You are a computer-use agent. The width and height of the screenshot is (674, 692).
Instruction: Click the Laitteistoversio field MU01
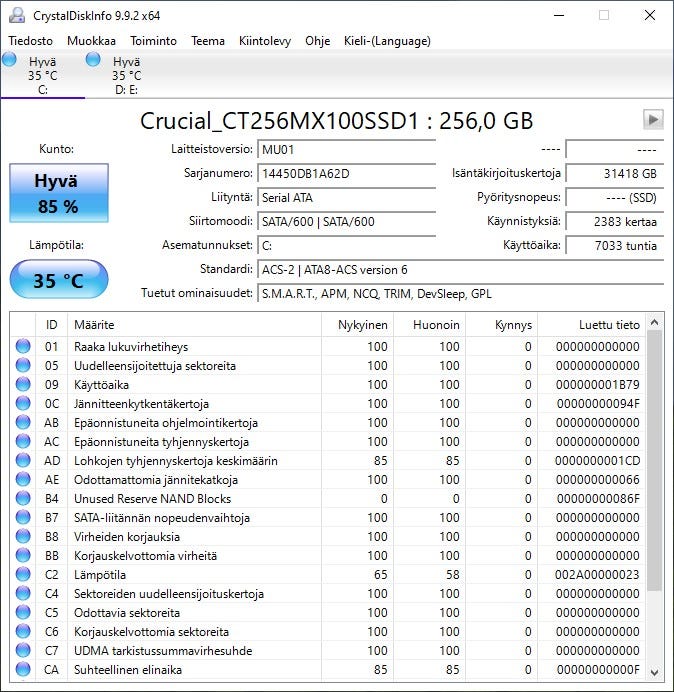pos(346,150)
